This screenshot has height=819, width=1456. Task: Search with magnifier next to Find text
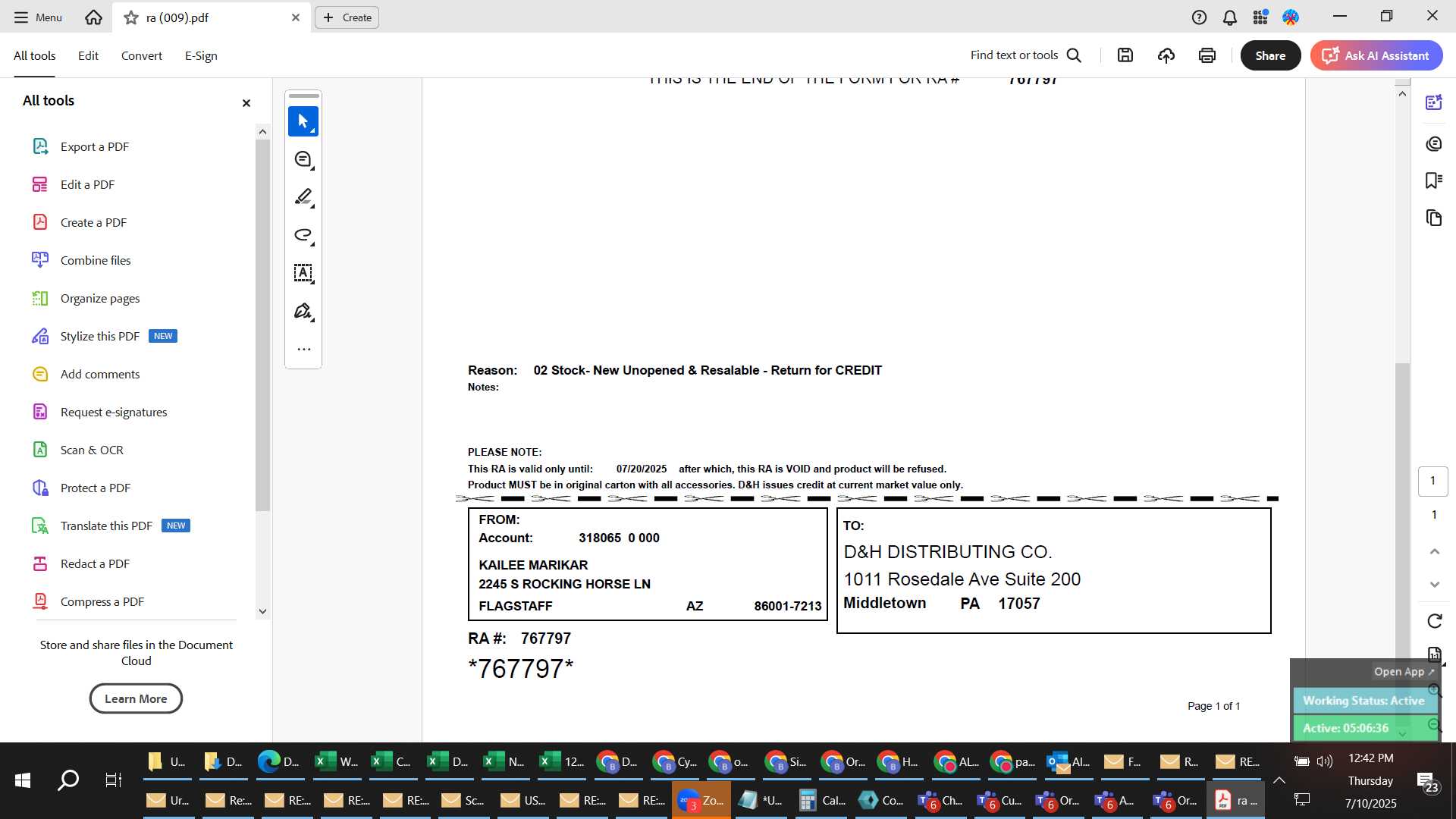point(1074,55)
